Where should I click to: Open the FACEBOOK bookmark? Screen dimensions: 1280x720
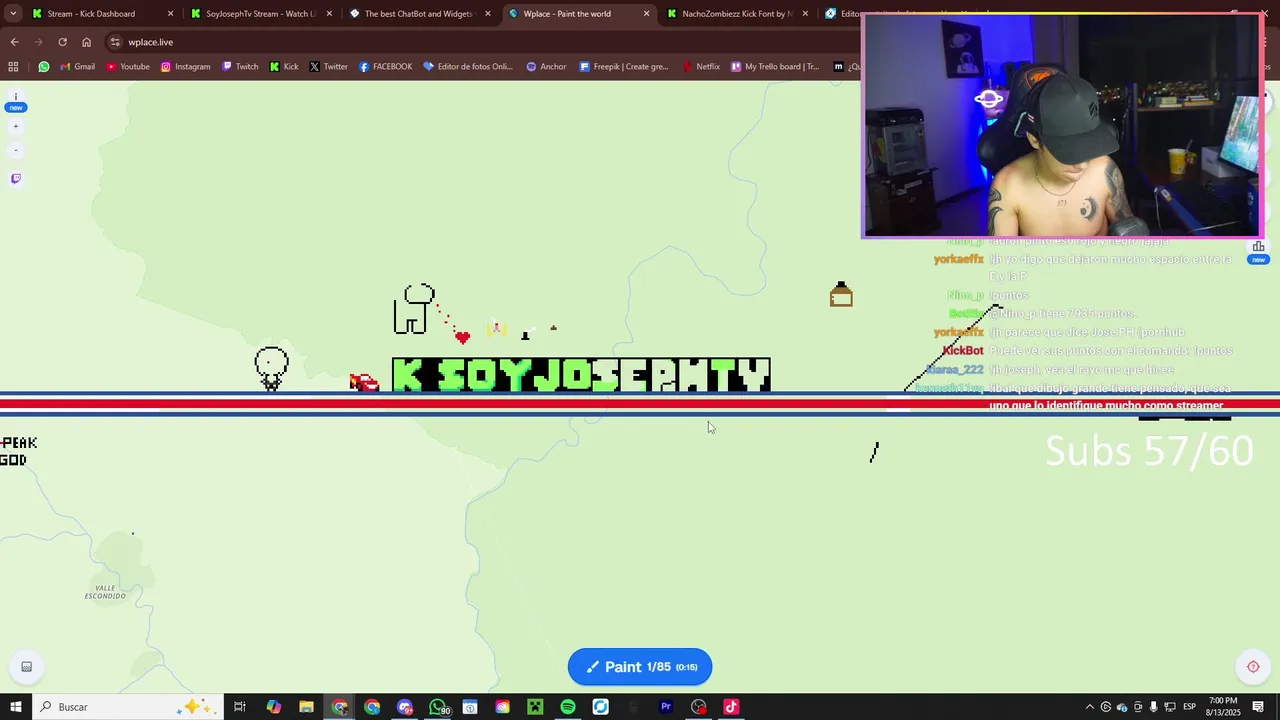point(385,67)
